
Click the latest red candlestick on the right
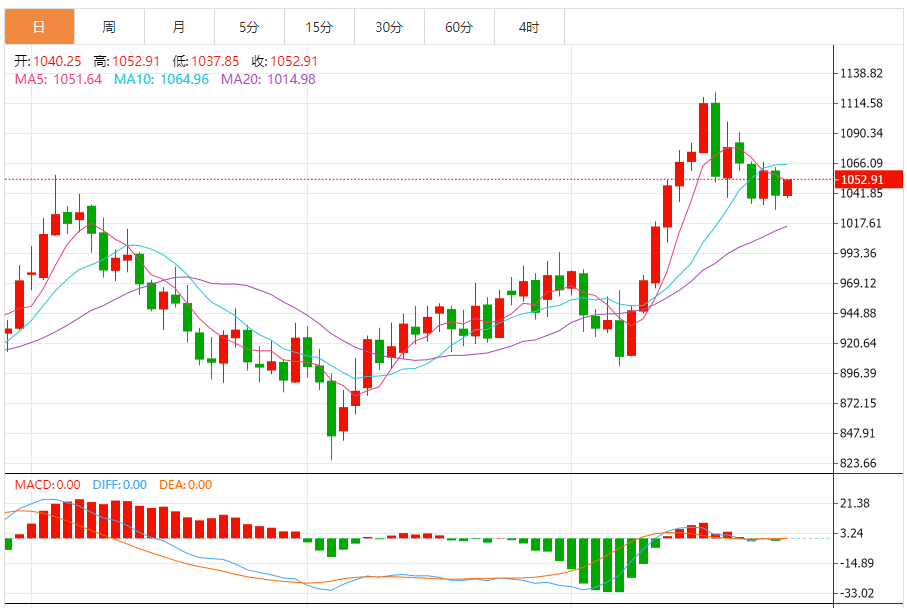[x=787, y=187]
